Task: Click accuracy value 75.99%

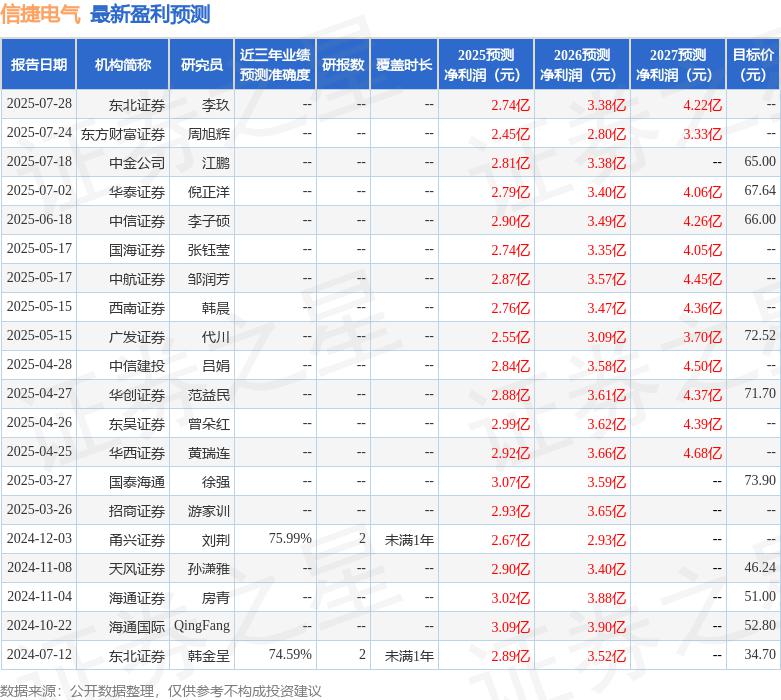Action: 290,538
